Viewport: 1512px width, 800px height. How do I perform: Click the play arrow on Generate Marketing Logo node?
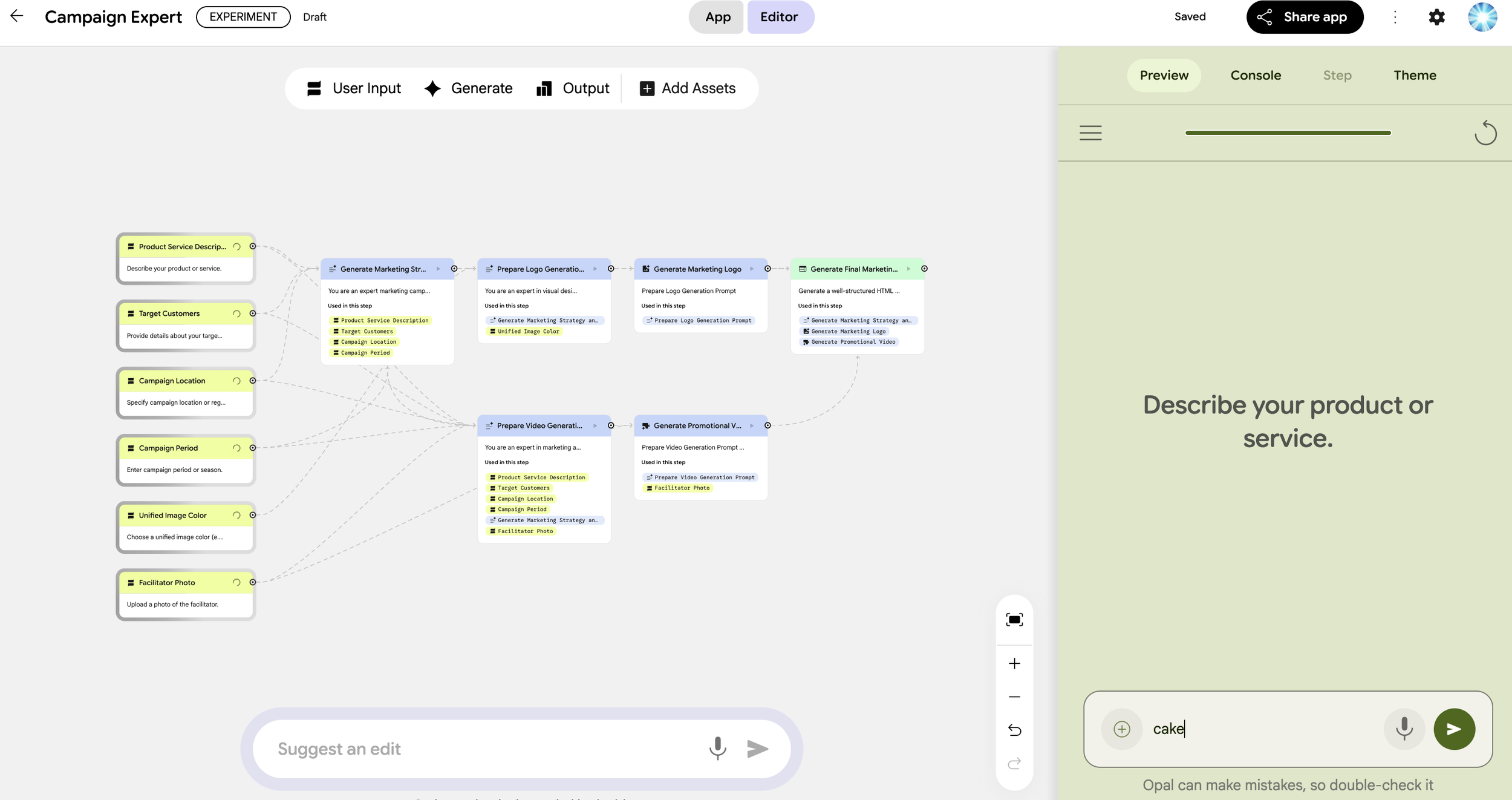752,269
